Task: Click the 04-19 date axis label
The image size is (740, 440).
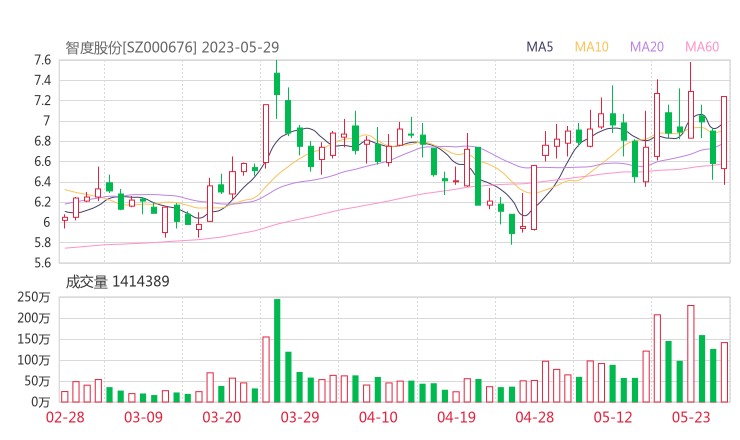Action: (456, 417)
